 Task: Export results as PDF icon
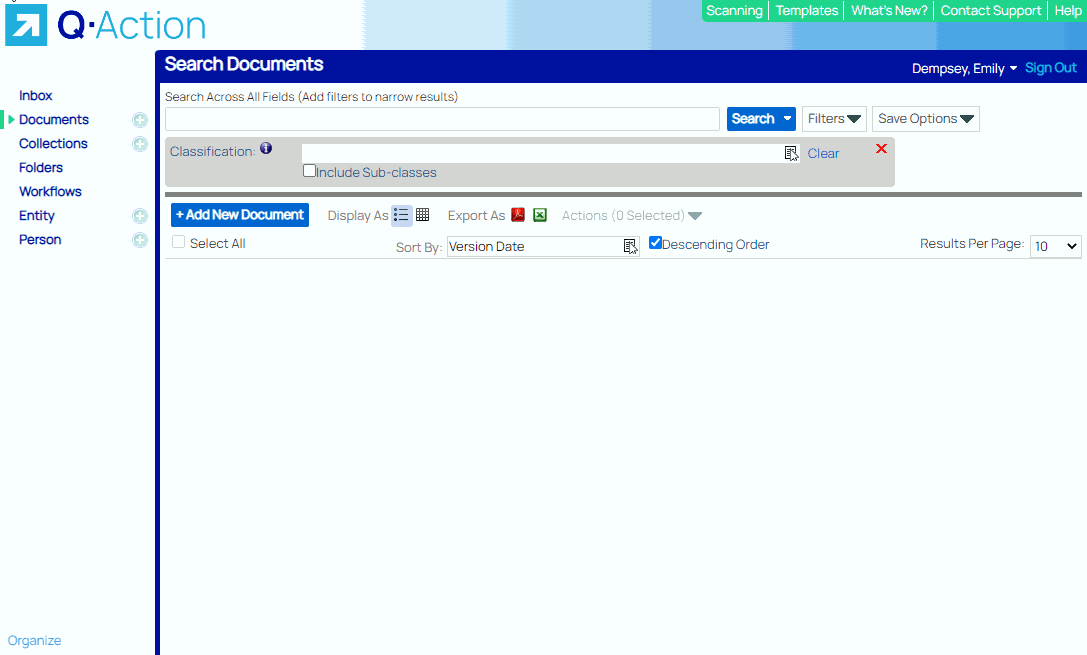pos(518,215)
